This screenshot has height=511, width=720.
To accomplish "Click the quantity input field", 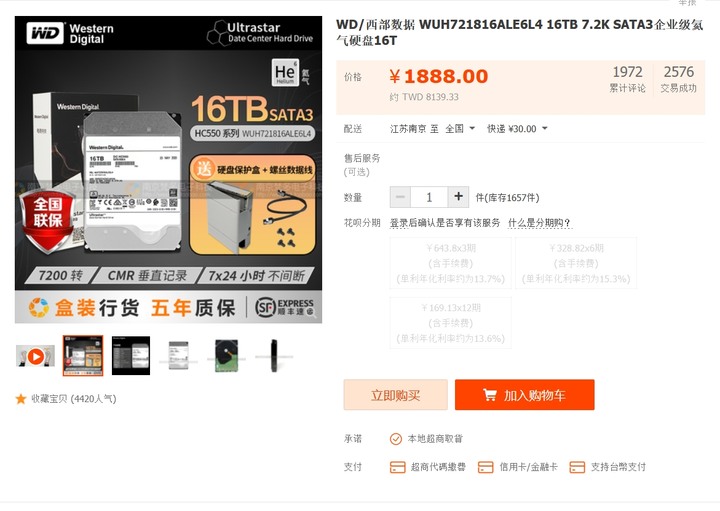I will tap(429, 197).
